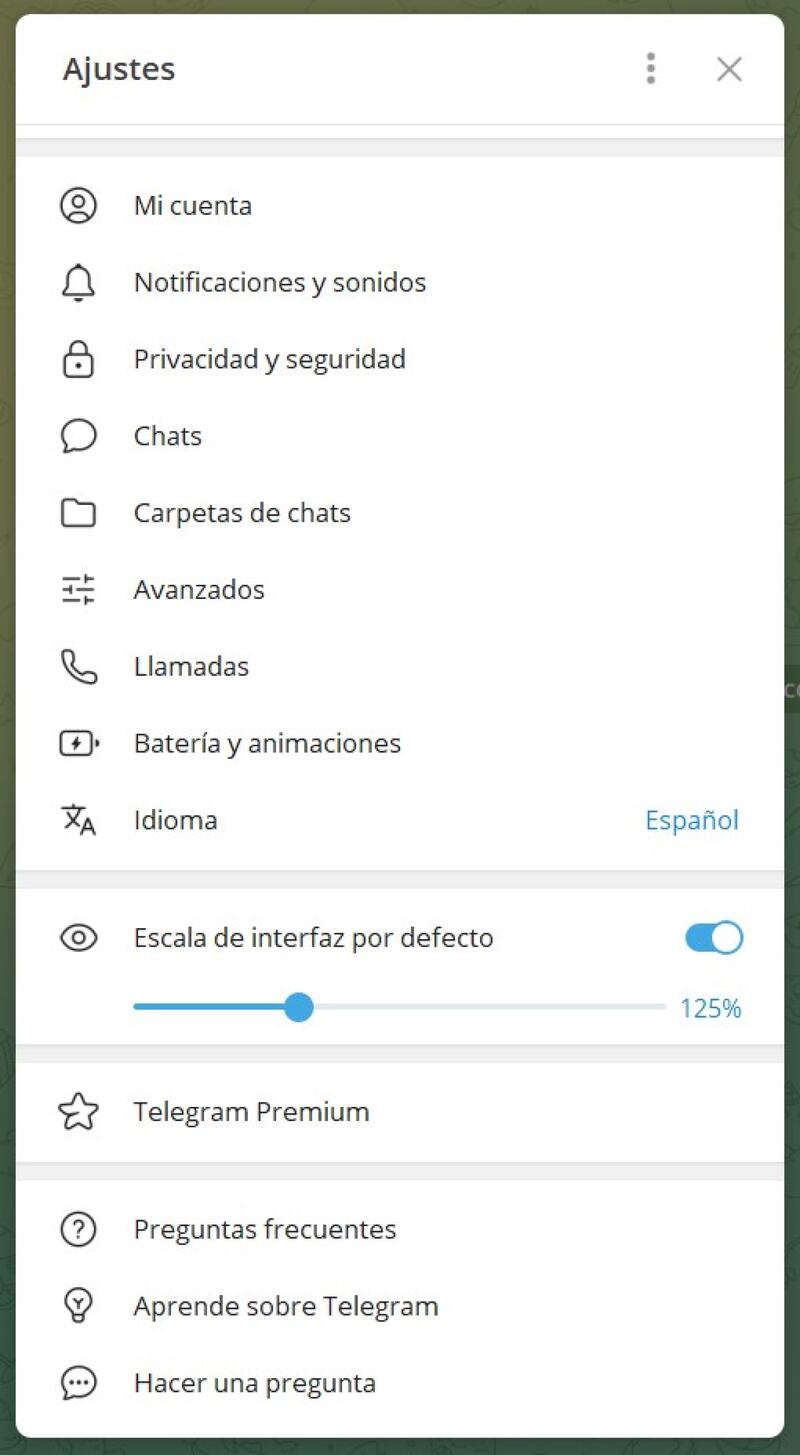Viewport: 800px width, 1455px height.
Task: Click the phone icon for Llamadas
Action: (x=78, y=667)
